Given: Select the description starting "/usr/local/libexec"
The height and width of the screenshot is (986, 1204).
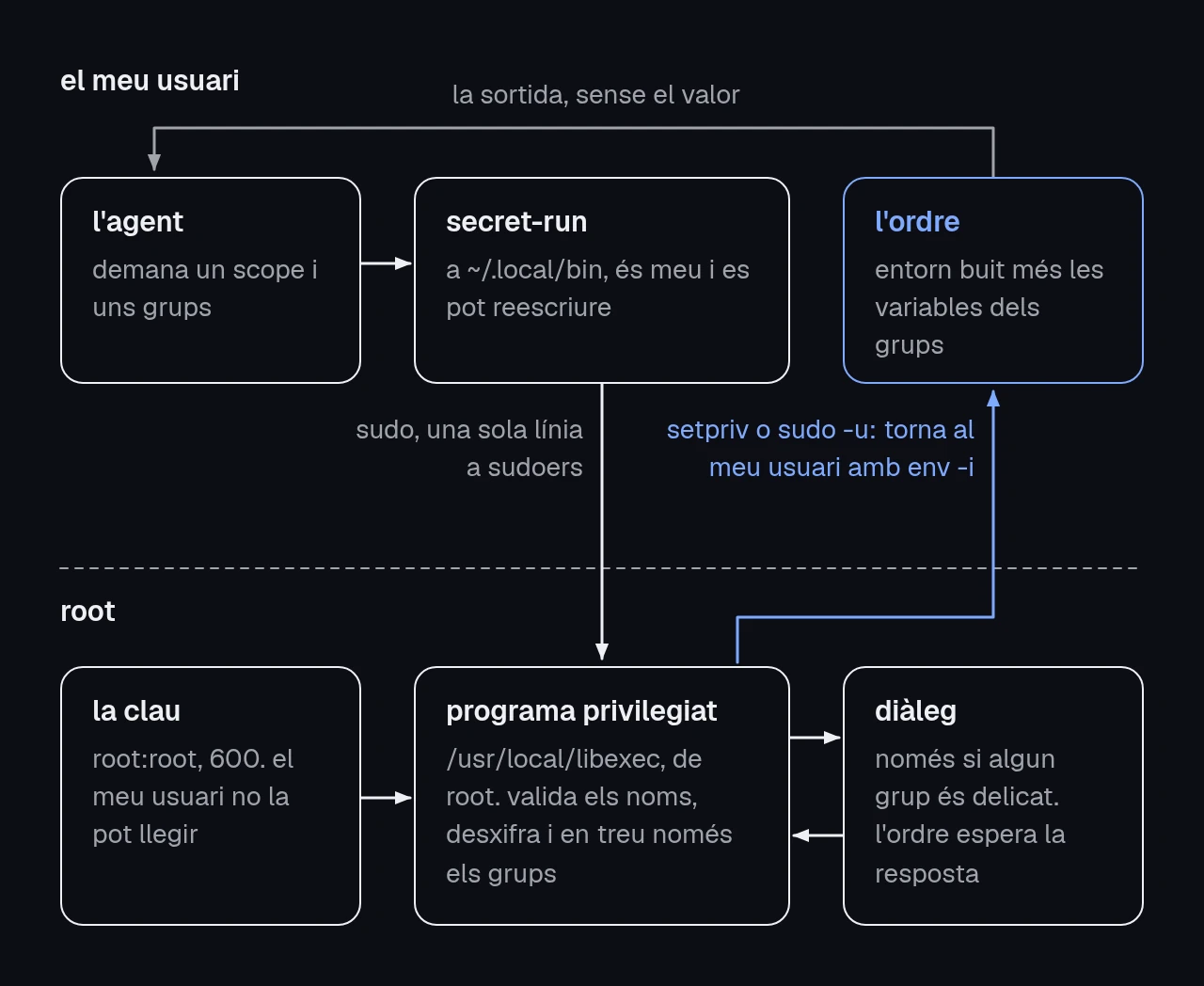Looking at the screenshot, I should (589, 817).
